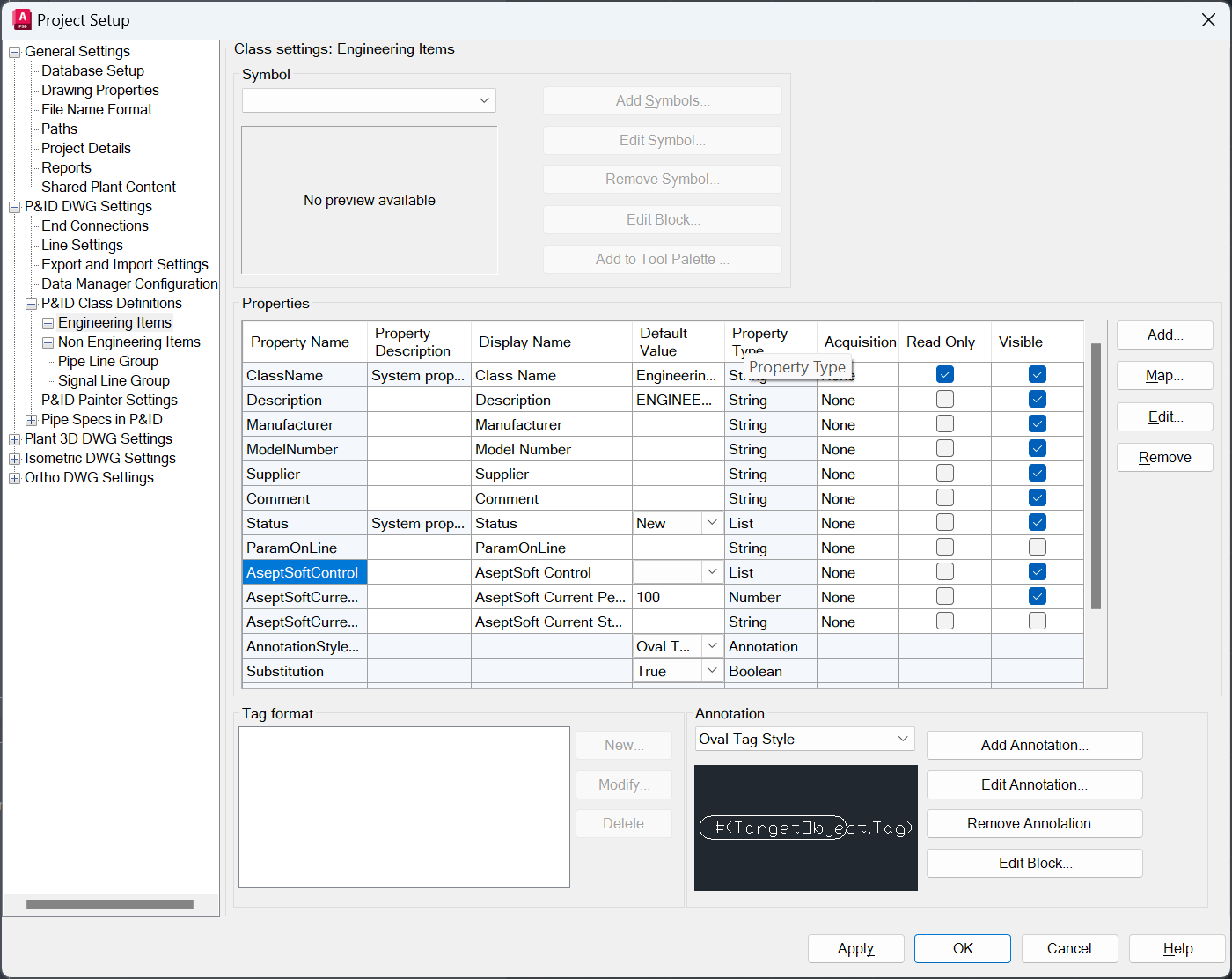Open End Connections settings
This screenshot has height=979, width=1232.
(95, 225)
